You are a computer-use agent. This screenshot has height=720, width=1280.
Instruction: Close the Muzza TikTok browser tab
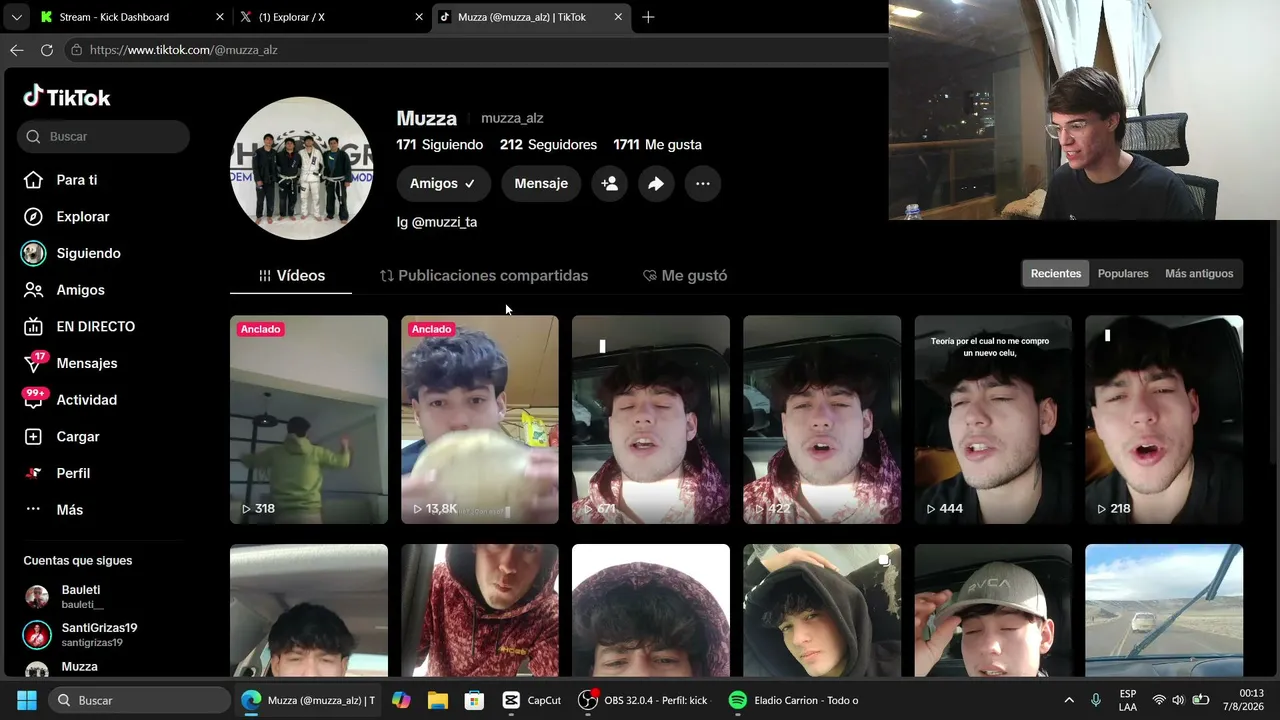pyautogui.click(x=619, y=17)
